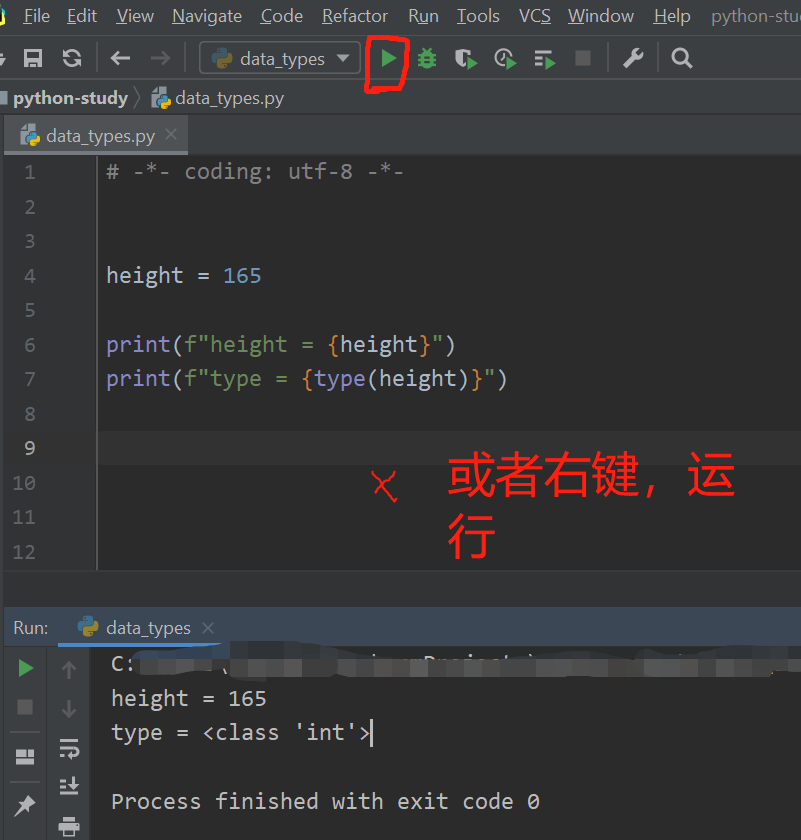Screen dimensions: 801x840
Task: Profile the script with clock icon
Action: pyautogui.click(x=504, y=58)
